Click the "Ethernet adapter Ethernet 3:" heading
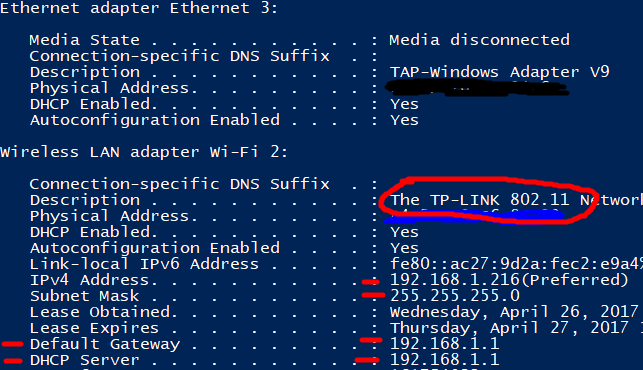 click(139, 8)
